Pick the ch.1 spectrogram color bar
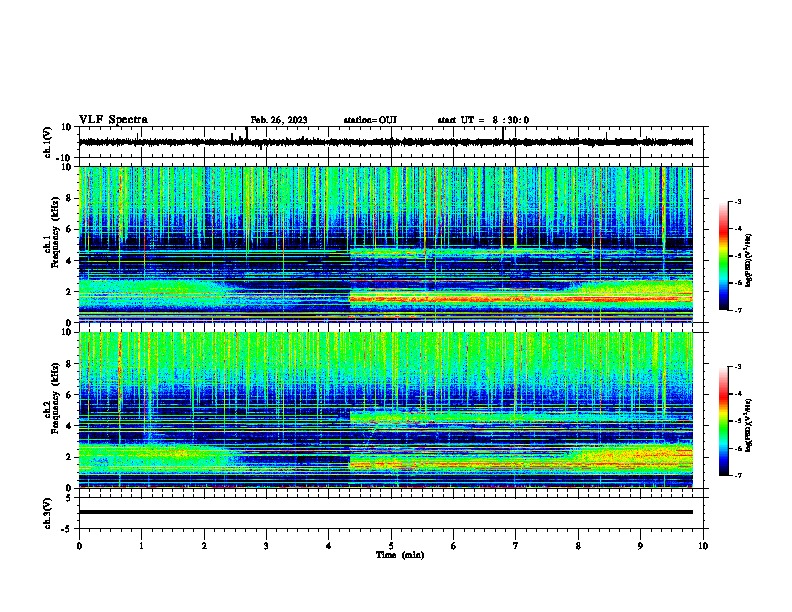This screenshot has width=792, height=612. [724, 256]
